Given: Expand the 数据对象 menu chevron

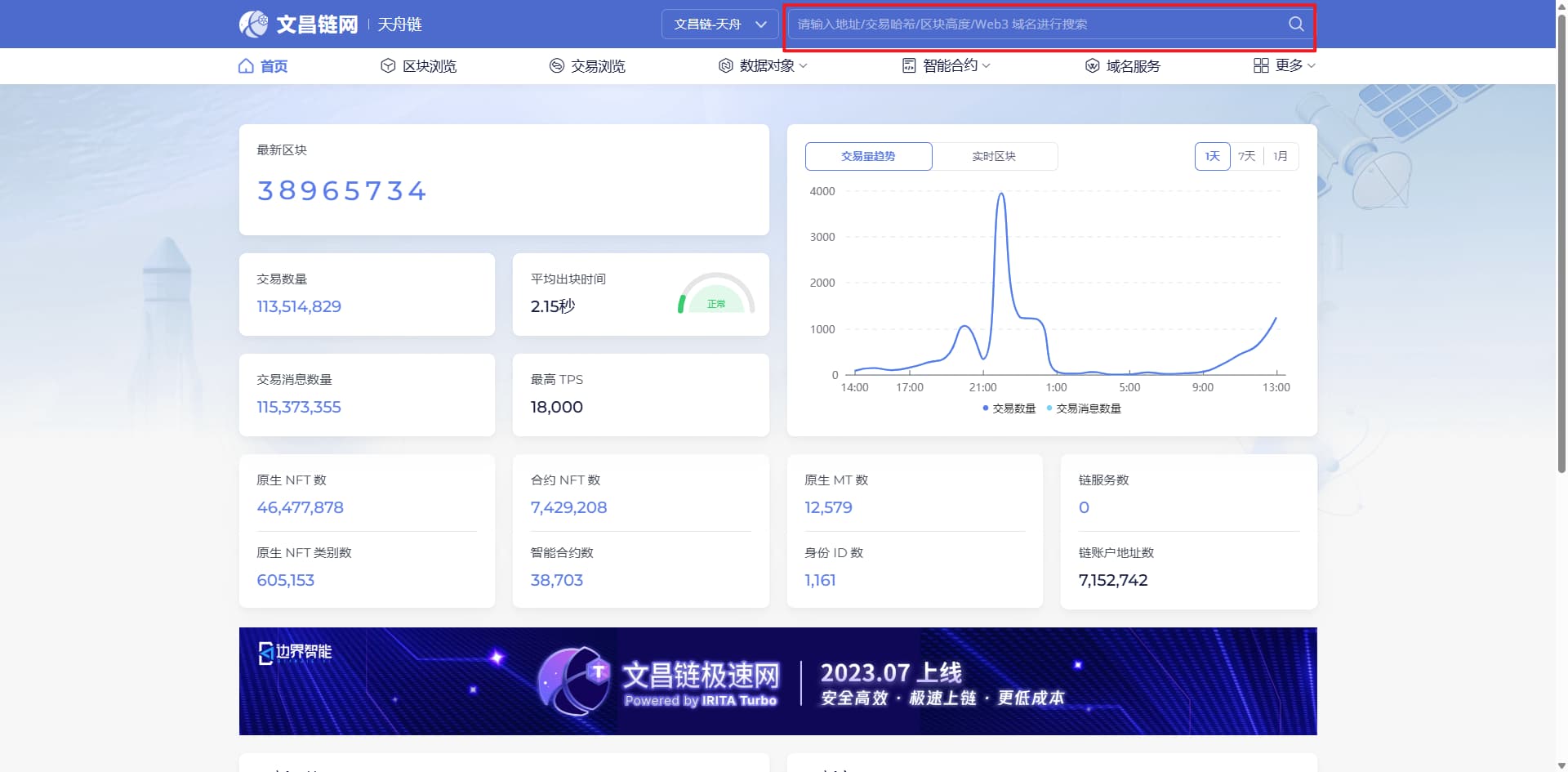Looking at the screenshot, I should [803, 65].
